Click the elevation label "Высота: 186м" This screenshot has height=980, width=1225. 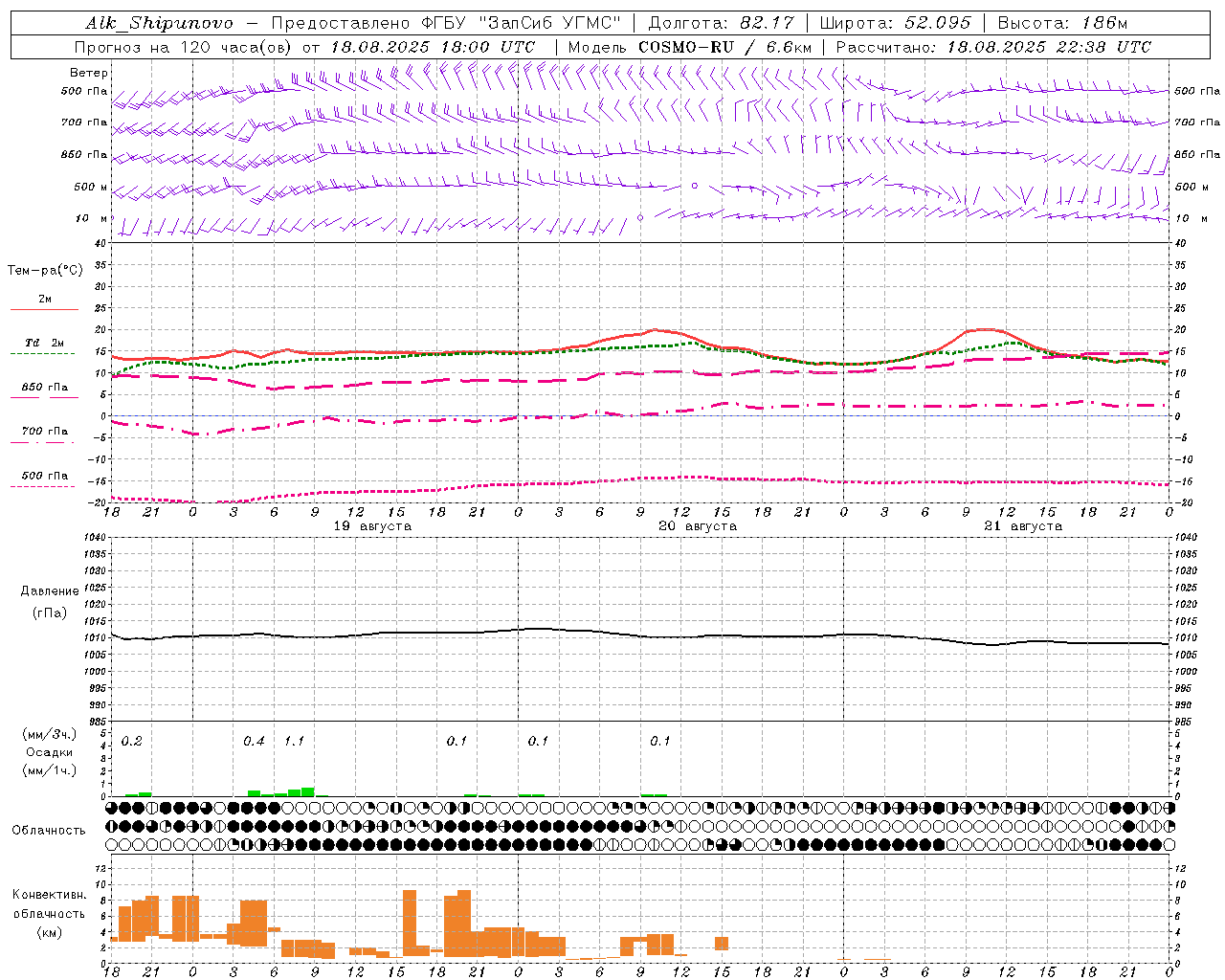pos(1063,24)
